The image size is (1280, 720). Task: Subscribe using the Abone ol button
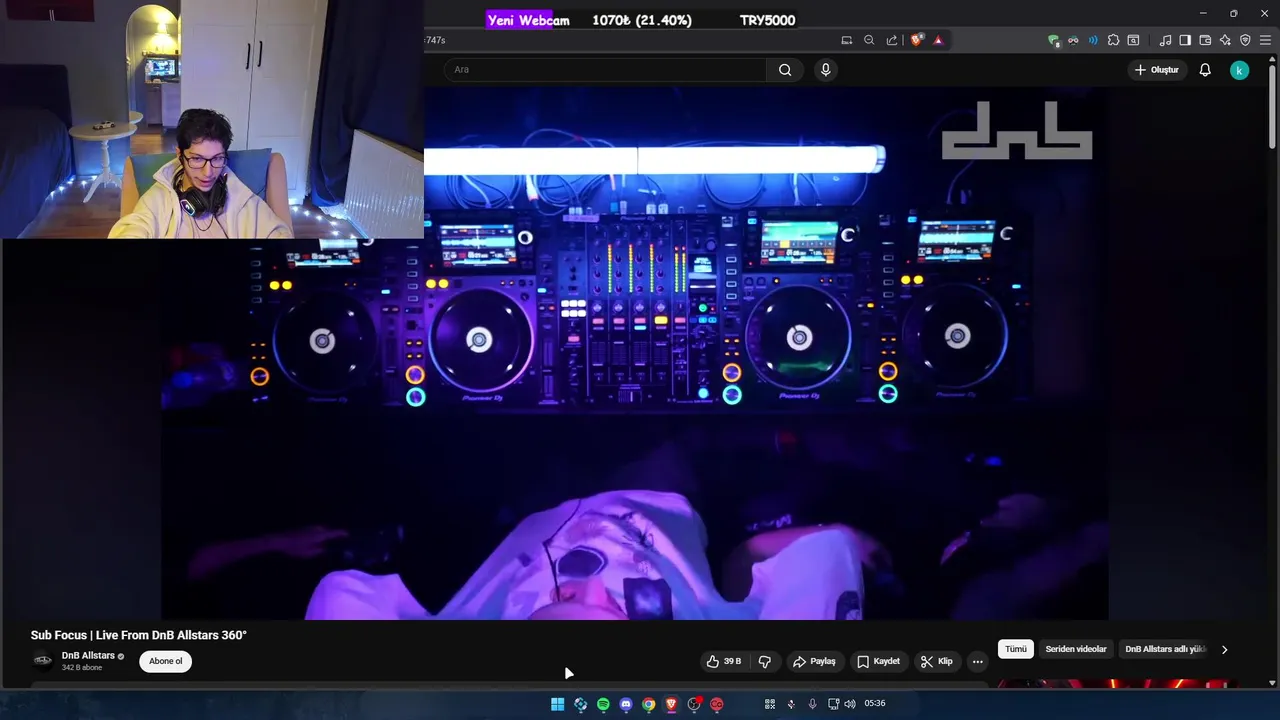(x=166, y=661)
